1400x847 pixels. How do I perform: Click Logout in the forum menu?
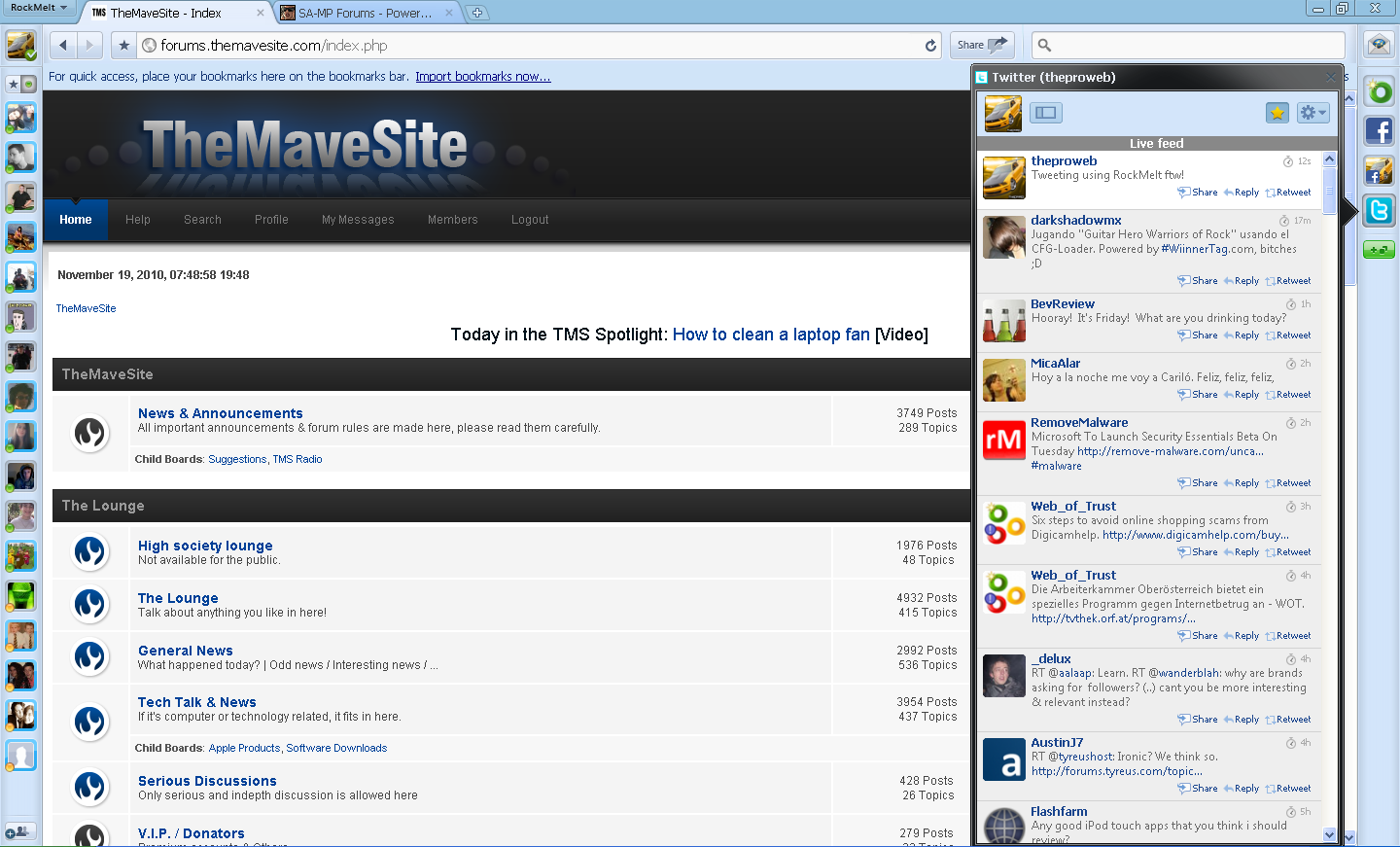[530, 220]
